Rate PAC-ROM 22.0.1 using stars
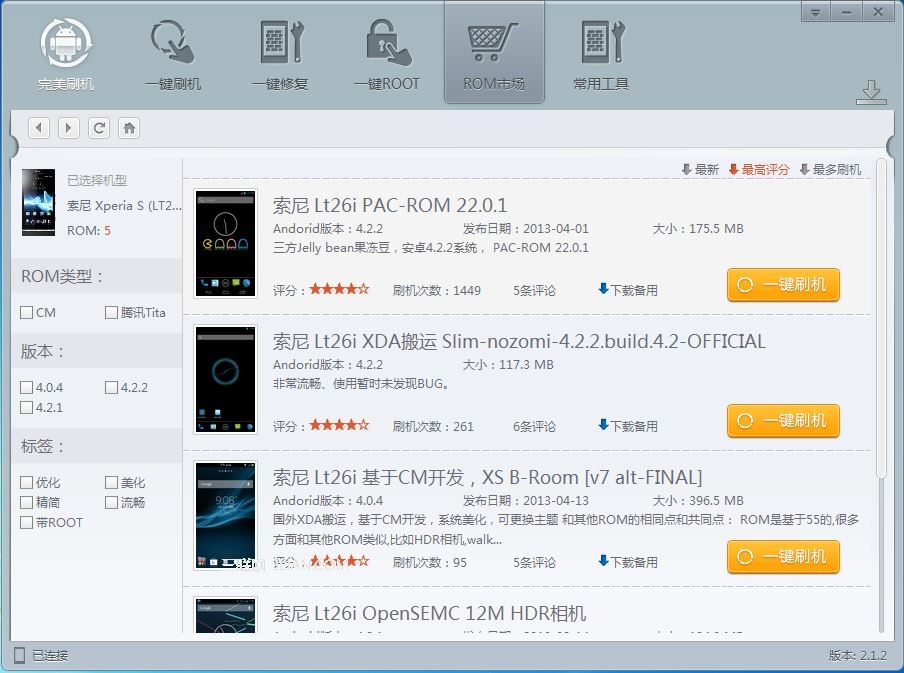904x673 pixels. click(x=340, y=289)
